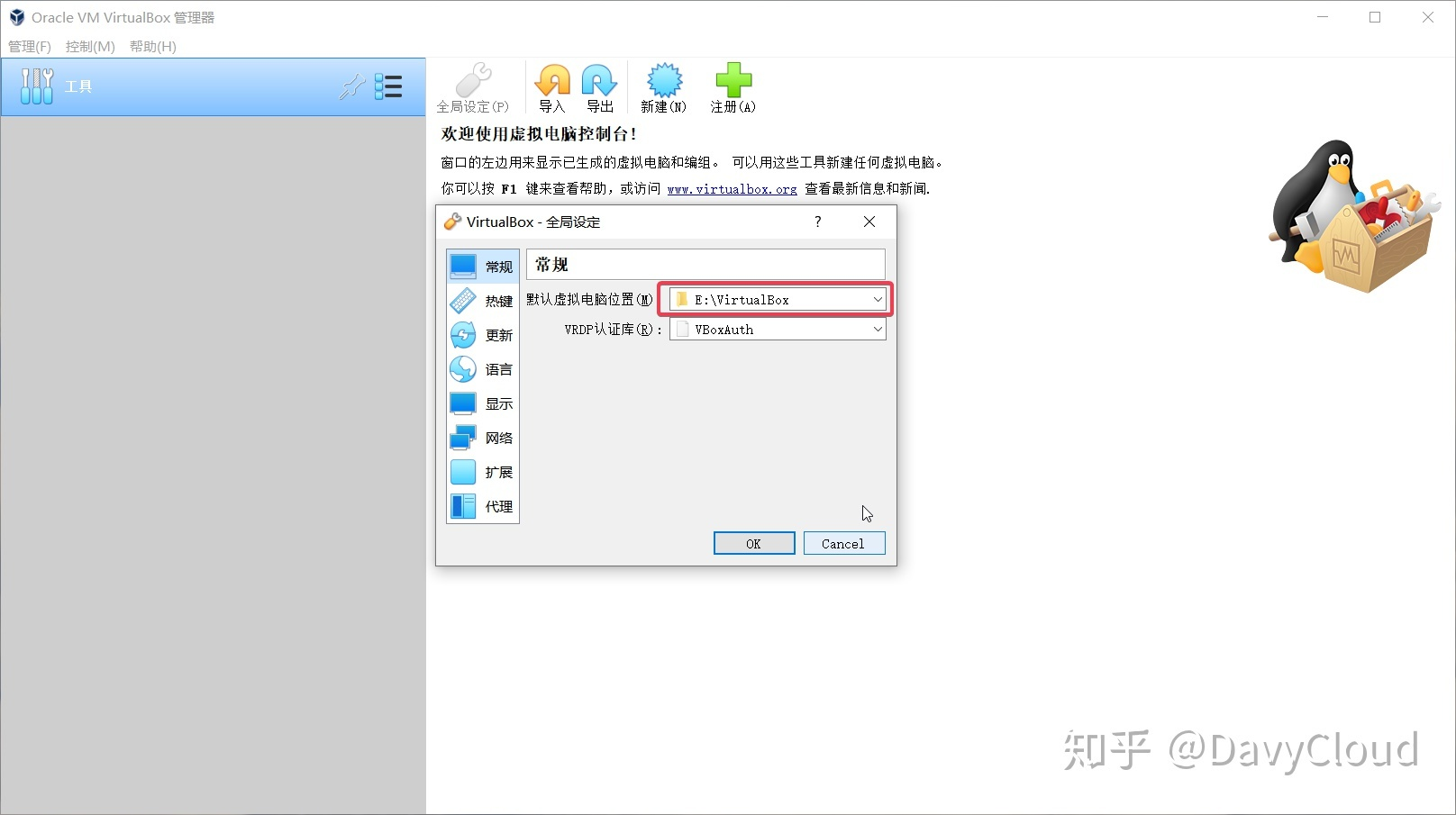
Task: Open the 语言 globe settings icon
Action: pyautogui.click(x=463, y=368)
